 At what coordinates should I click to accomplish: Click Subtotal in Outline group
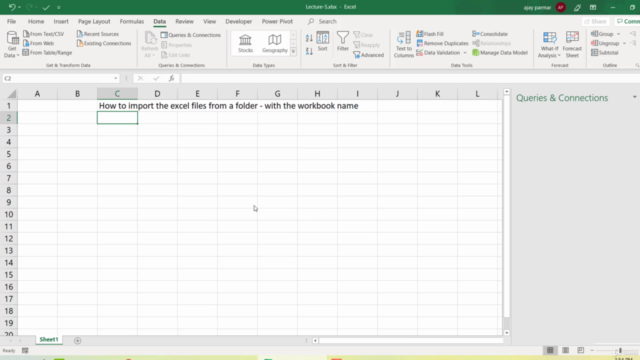[604, 53]
